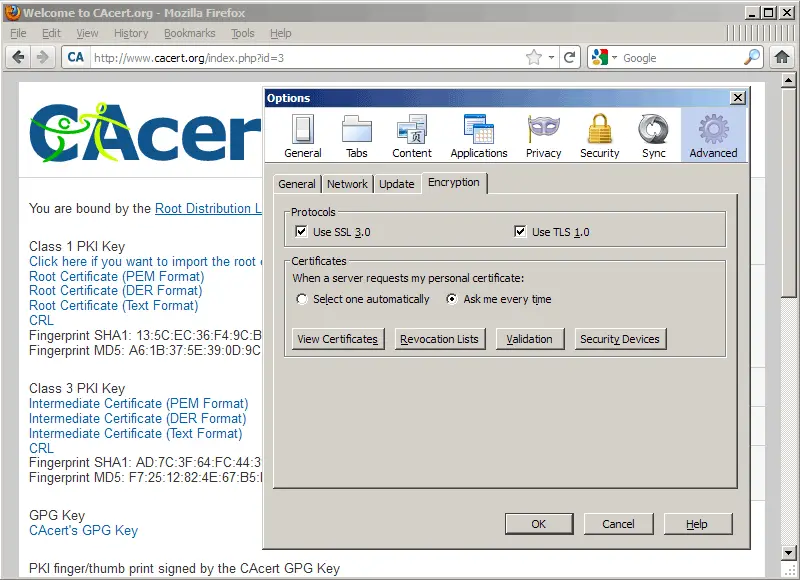The height and width of the screenshot is (580, 800).
Task: Go back with the browser Back arrow
Action: tap(18, 57)
